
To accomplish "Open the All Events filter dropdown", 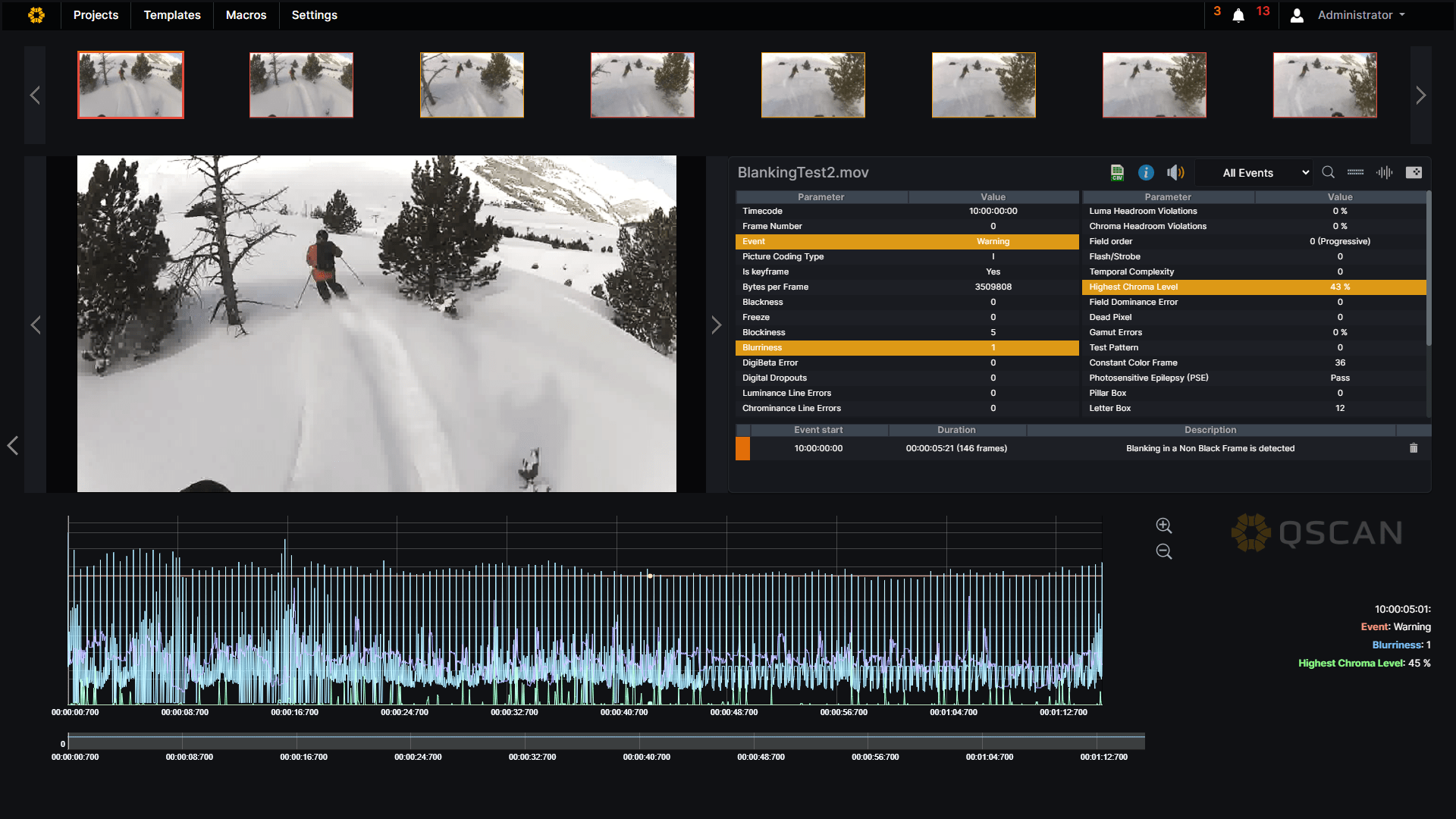I will point(1253,172).
